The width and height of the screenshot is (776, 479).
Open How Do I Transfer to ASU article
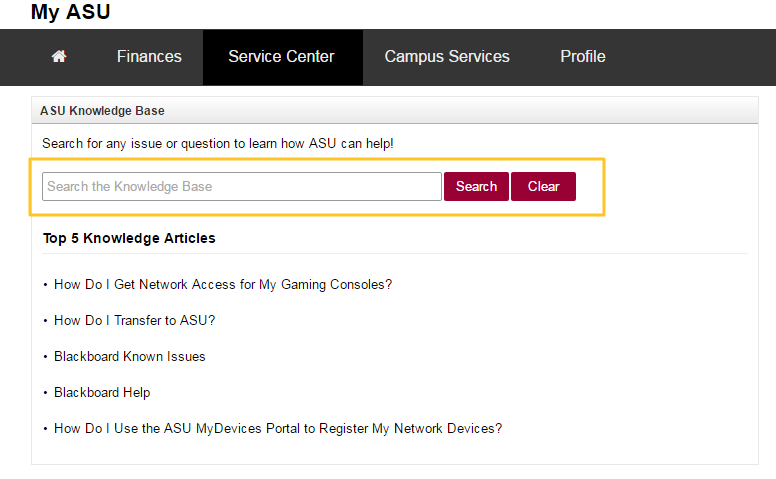(135, 321)
